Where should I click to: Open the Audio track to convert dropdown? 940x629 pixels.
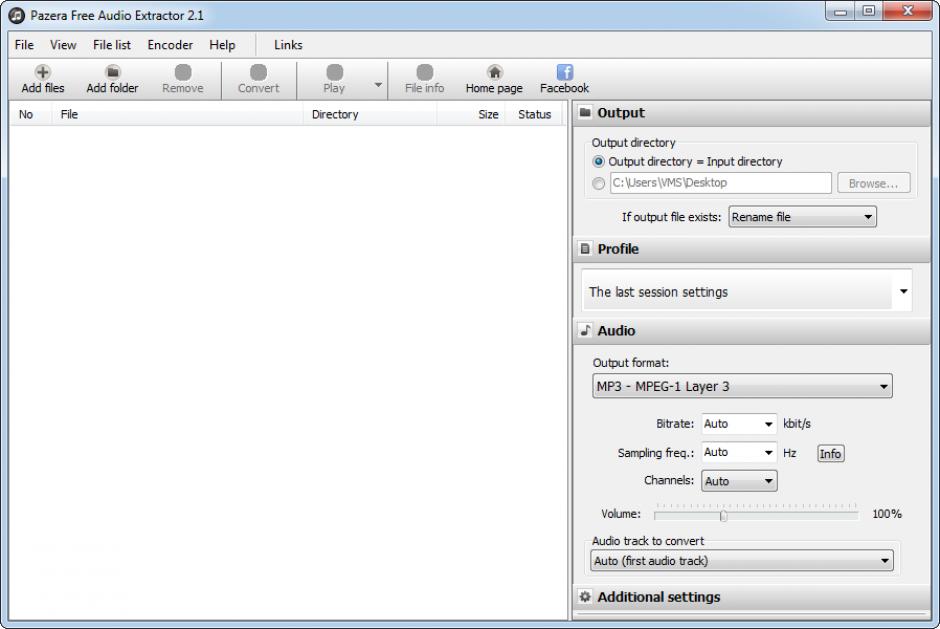pyautogui.click(x=742, y=561)
